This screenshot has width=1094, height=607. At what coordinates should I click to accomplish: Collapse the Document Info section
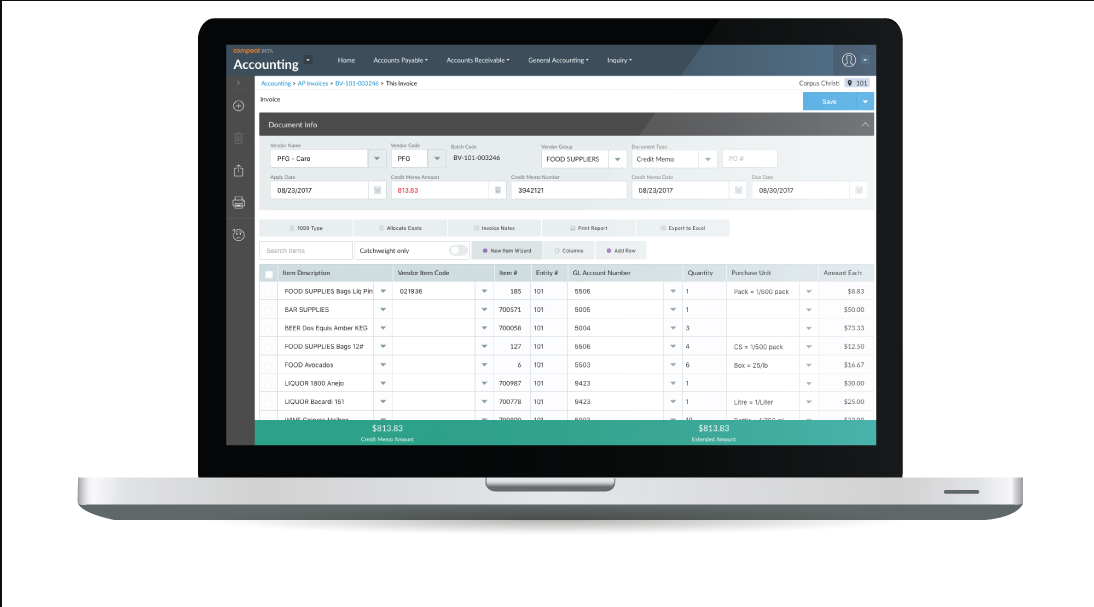(x=864, y=124)
